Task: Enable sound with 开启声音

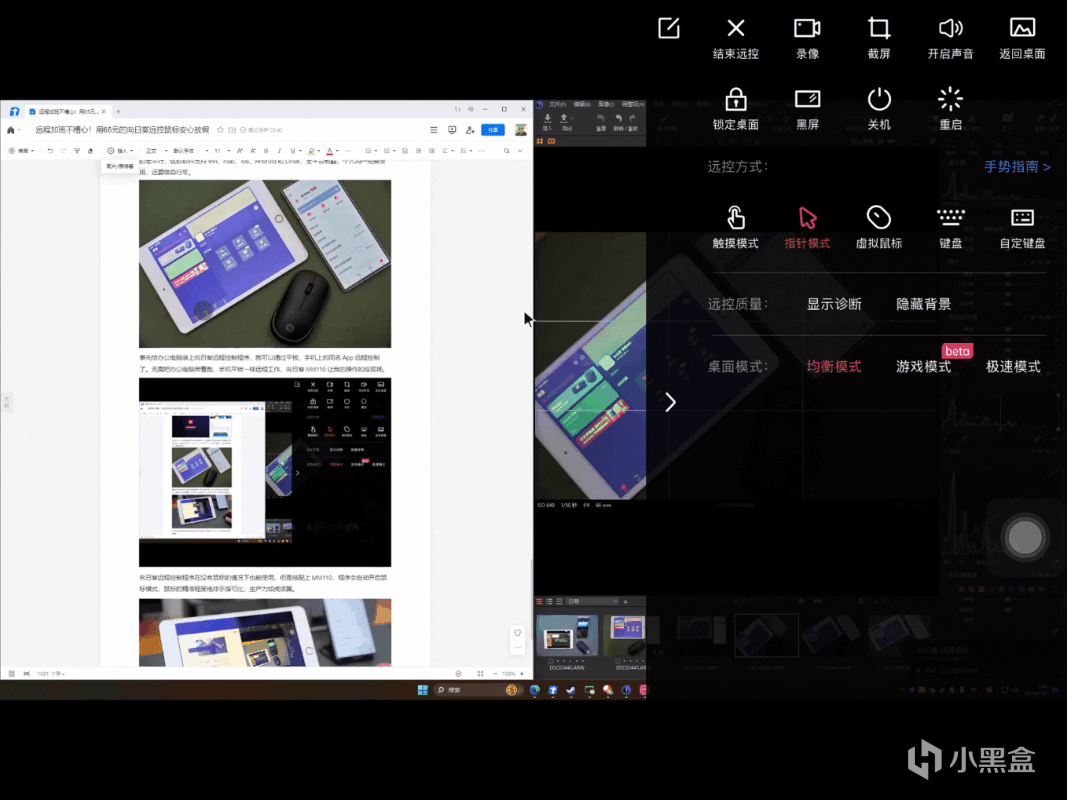Action: click(x=951, y=38)
